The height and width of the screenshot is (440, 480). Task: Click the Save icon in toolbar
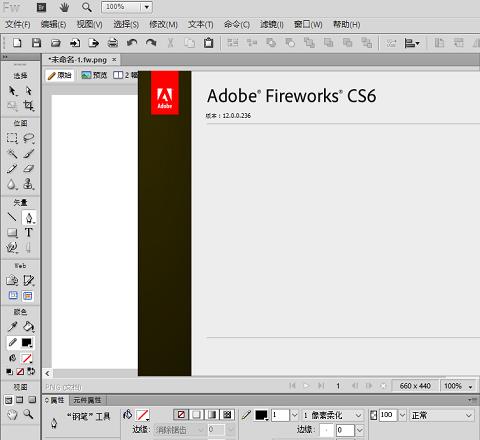click(x=36, y=43)
